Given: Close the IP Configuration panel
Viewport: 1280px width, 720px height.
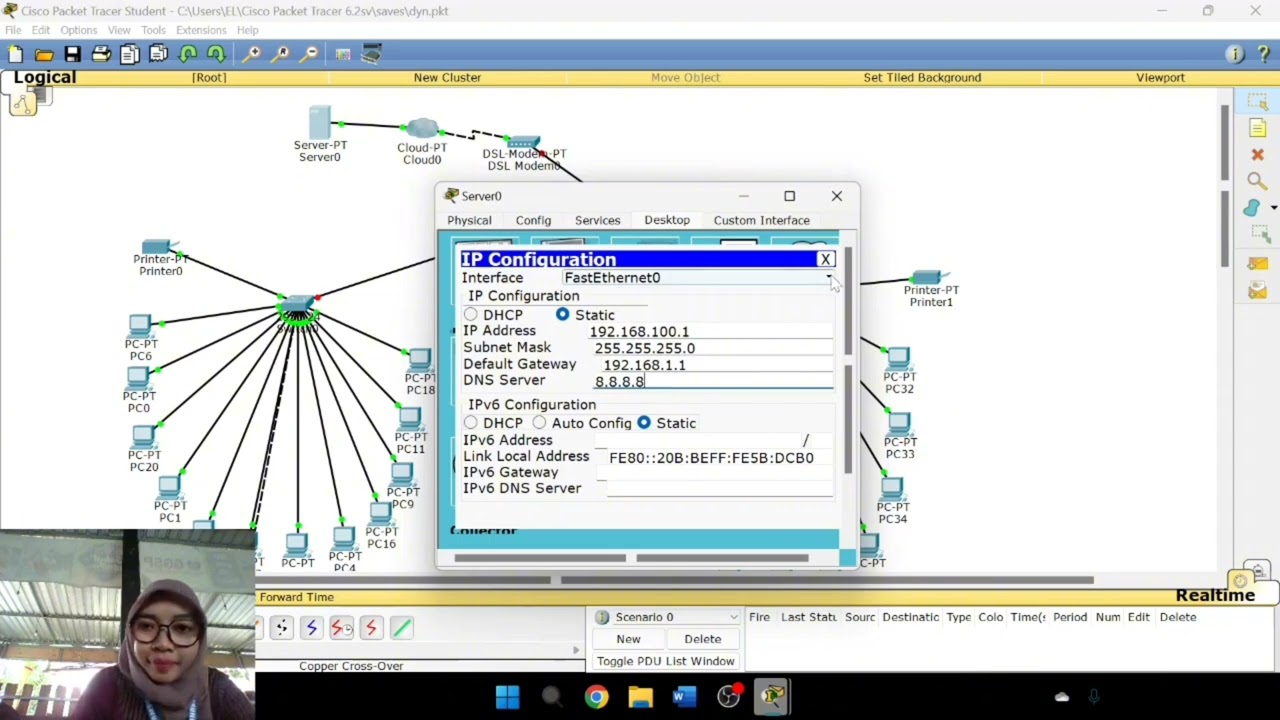Looking at the screenshot, I should point(826,260).
